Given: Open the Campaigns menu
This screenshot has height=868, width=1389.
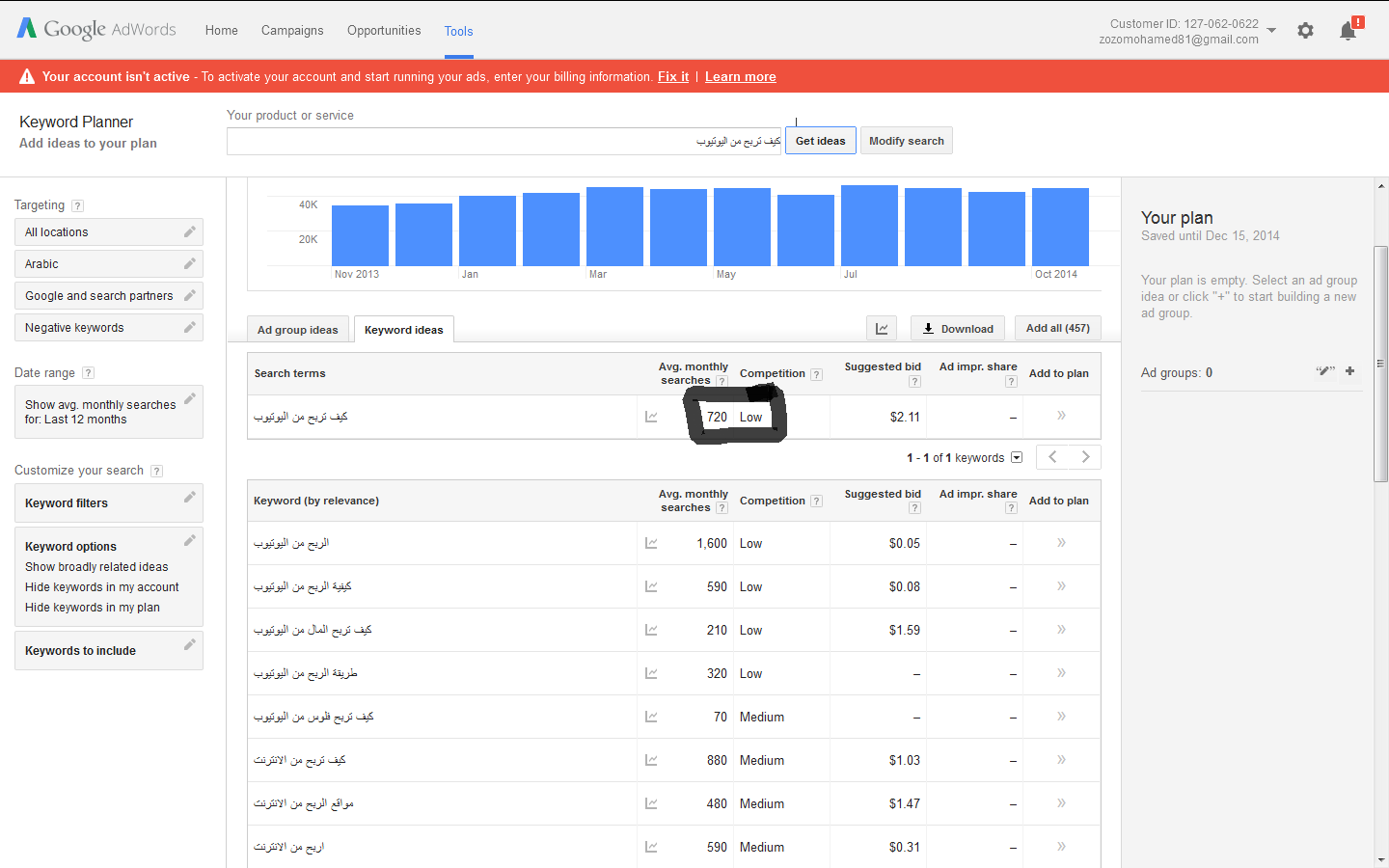Looking at the screenshot, I should [x=292, y=30].
